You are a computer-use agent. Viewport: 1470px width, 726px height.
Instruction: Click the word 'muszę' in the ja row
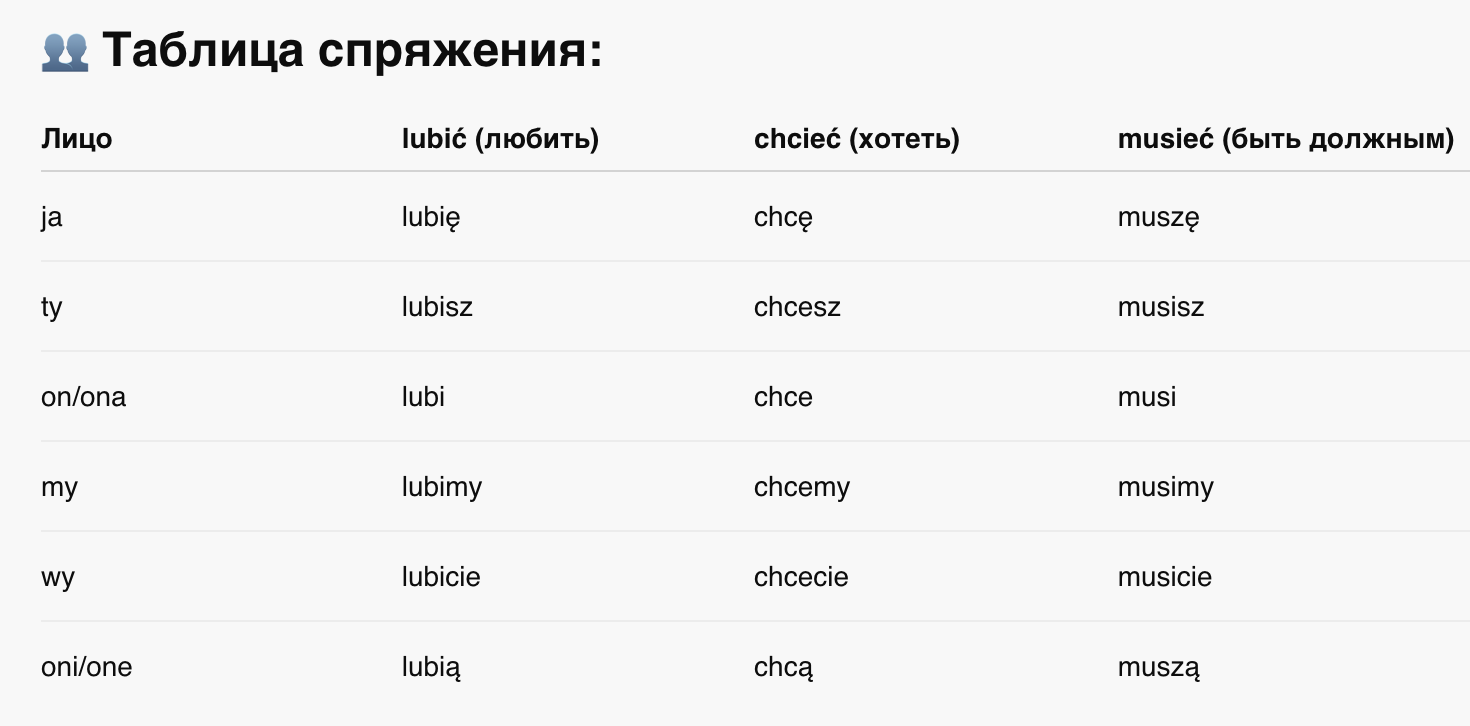pos(1158,217)
